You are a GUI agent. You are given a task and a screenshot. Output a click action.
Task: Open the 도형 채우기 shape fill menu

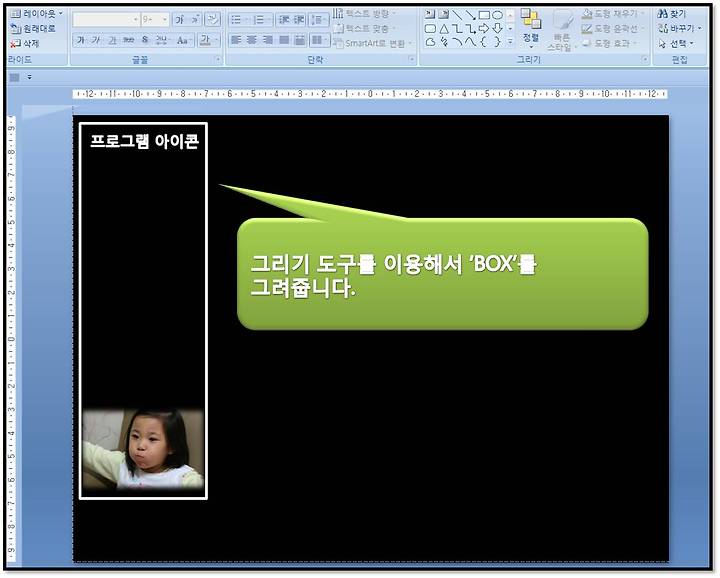point(613,14)
